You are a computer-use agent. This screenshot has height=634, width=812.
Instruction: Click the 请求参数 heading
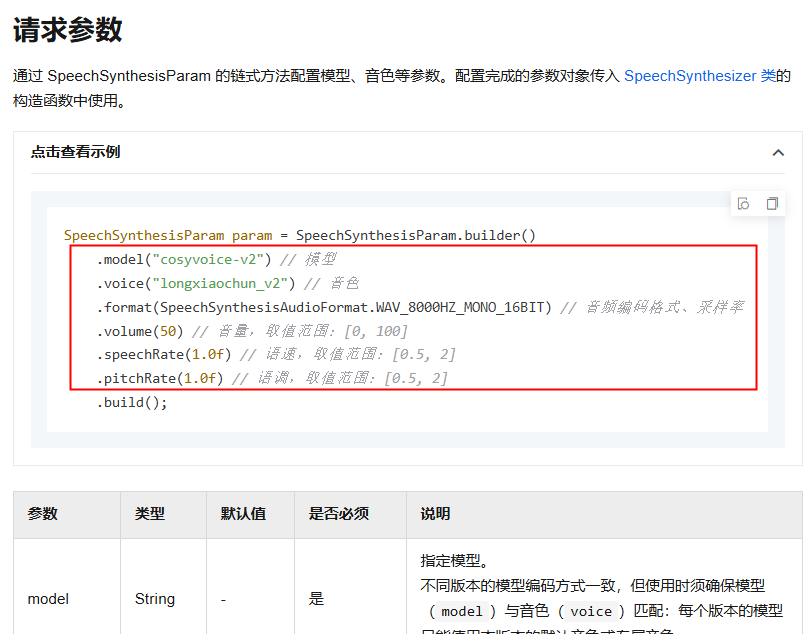[x=67, y=29]
